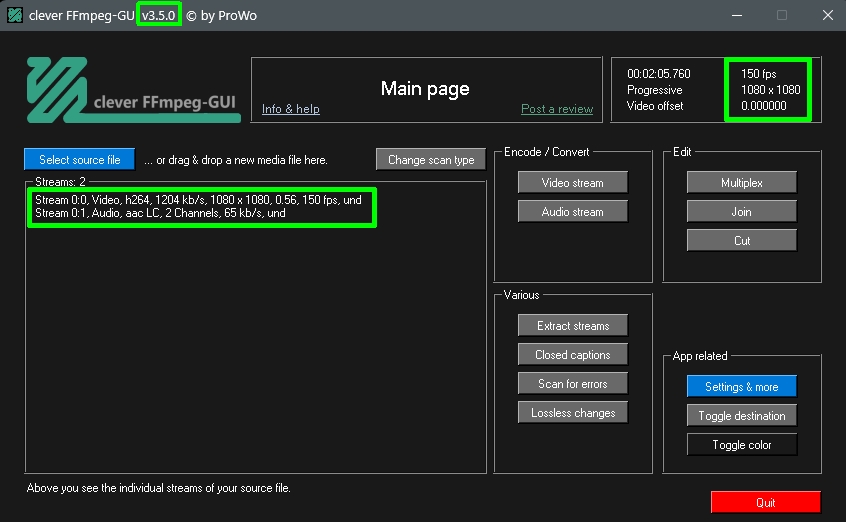Click the 00:02:05.760 duration value
This screenshot has height=522, width=846.
(658, 73)
